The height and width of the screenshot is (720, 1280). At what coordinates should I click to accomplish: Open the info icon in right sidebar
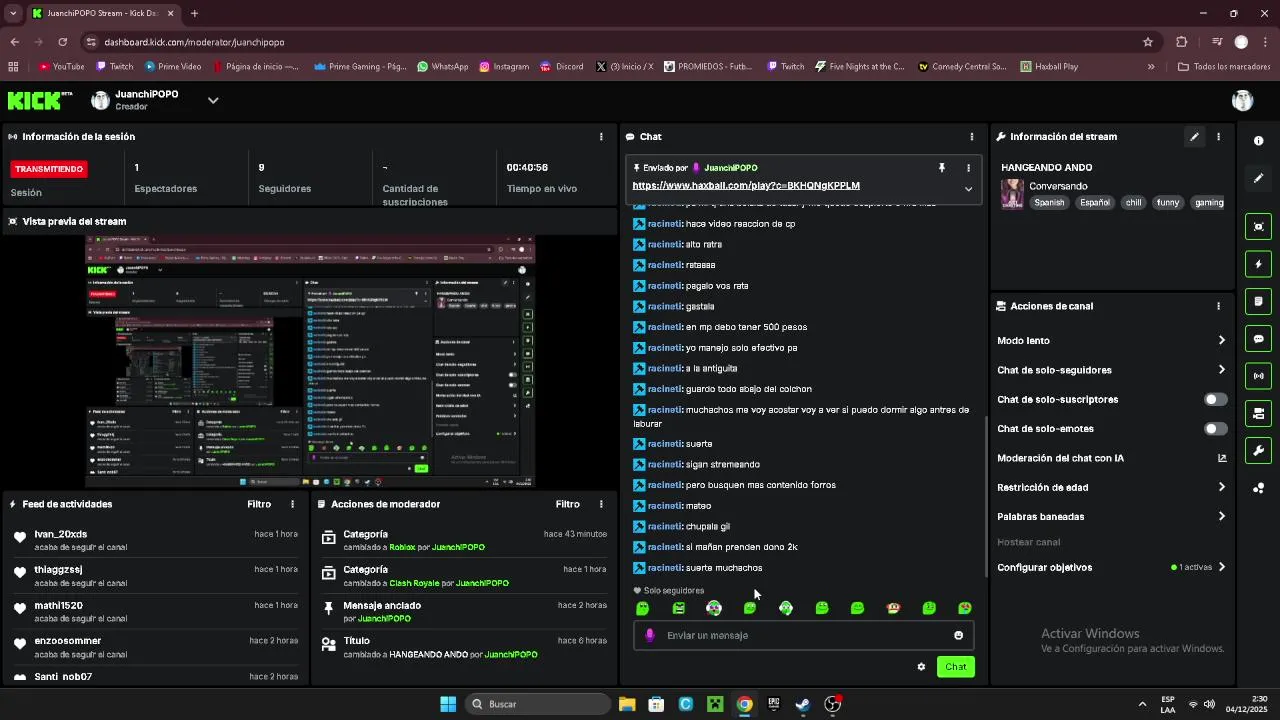(x=1258, y=141)
